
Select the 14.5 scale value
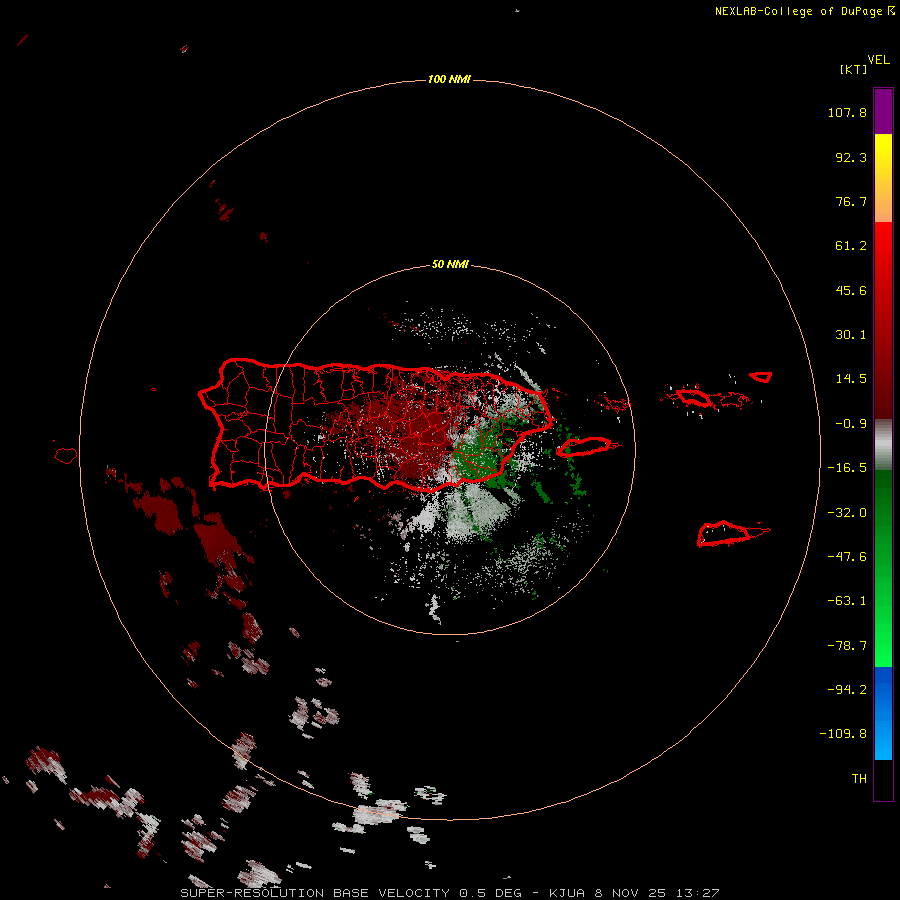click(x=851, y=379)
